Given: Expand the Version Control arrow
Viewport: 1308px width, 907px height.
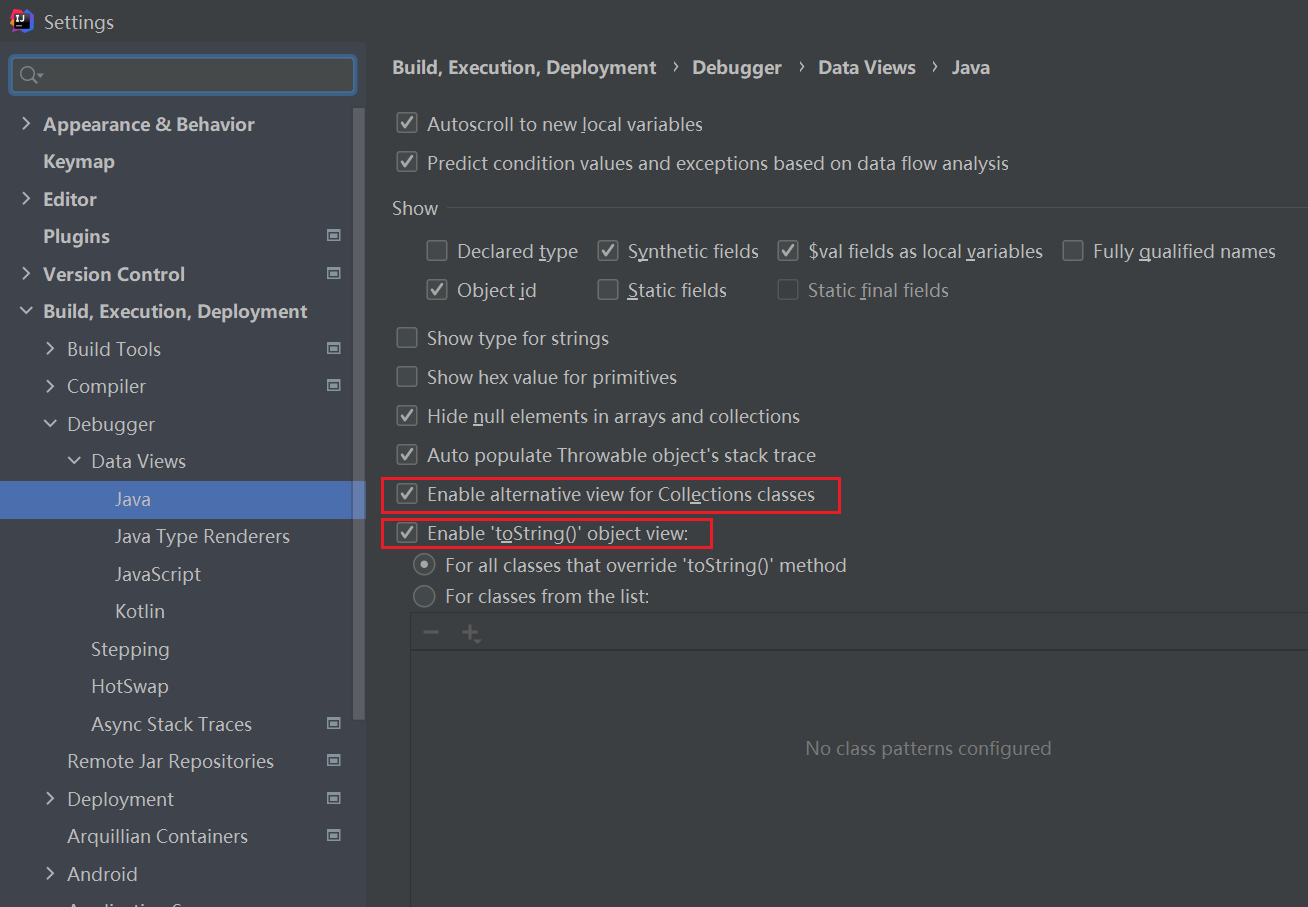Looking at the screenshot, I should pos(26,274).
